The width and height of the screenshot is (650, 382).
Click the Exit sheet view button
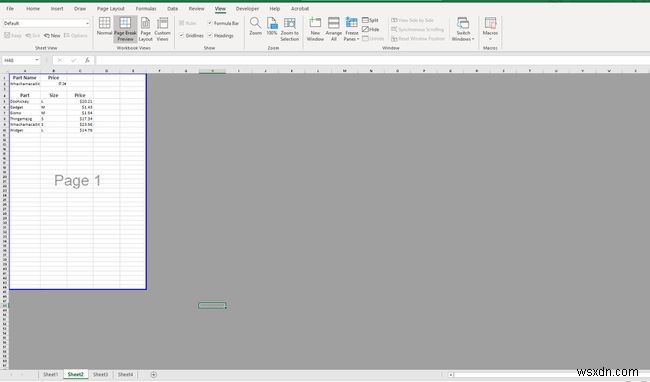pyautogui.click(x=33, y=36)
